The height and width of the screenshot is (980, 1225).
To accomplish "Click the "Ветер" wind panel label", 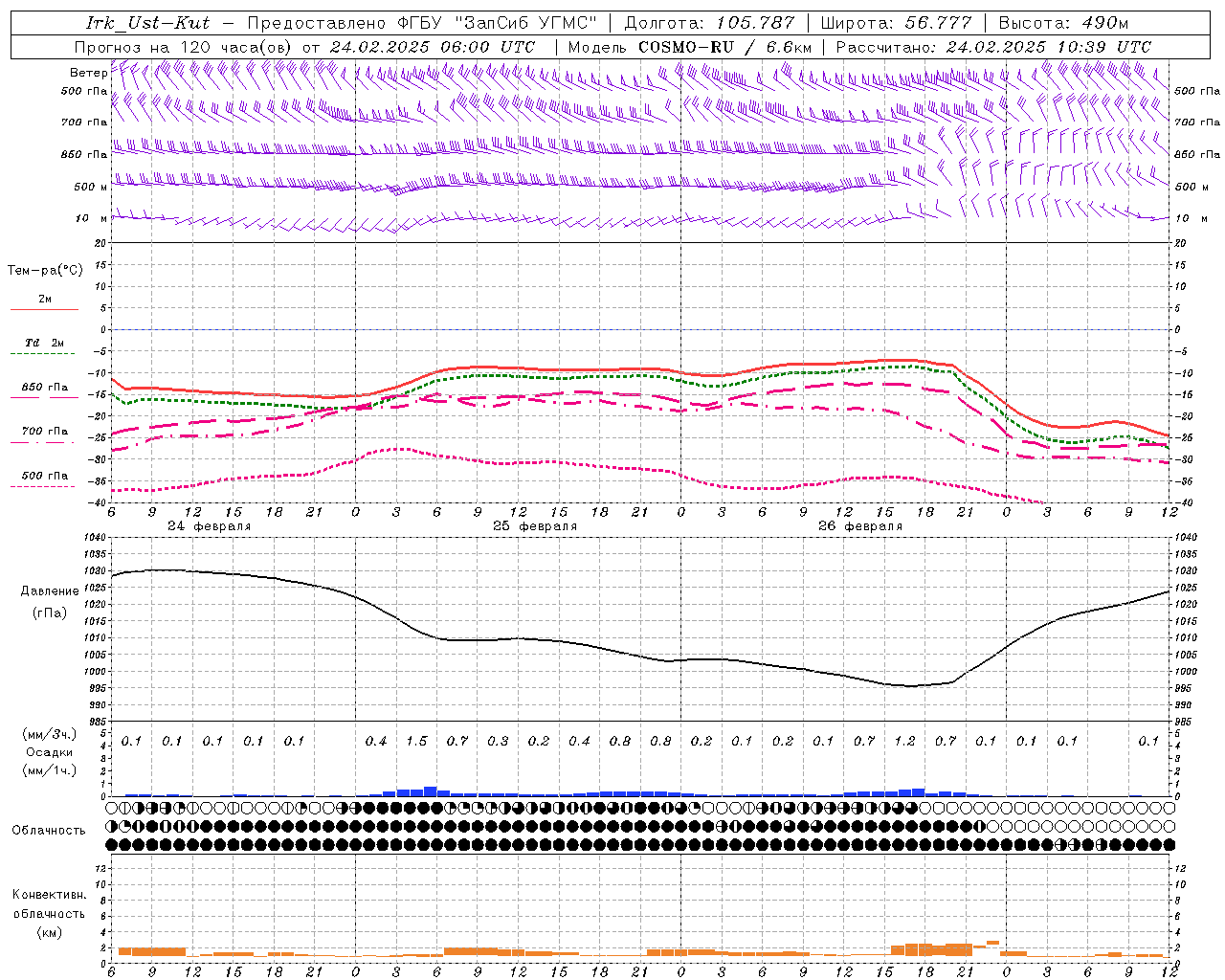I will (88, 73).
